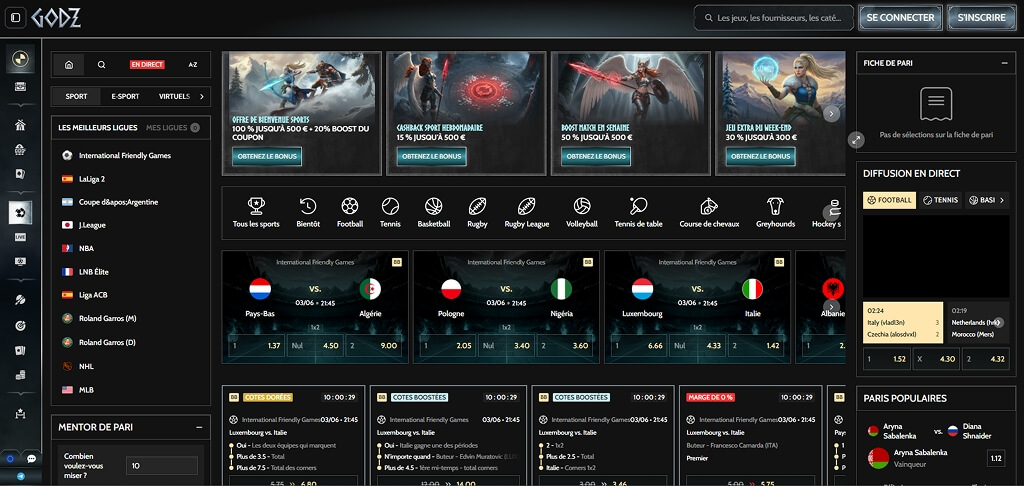This screenshot has width=1024, height=486.
Task: Select 1.12 odds for Aryna Sabalenka
Action: (996, 459)
